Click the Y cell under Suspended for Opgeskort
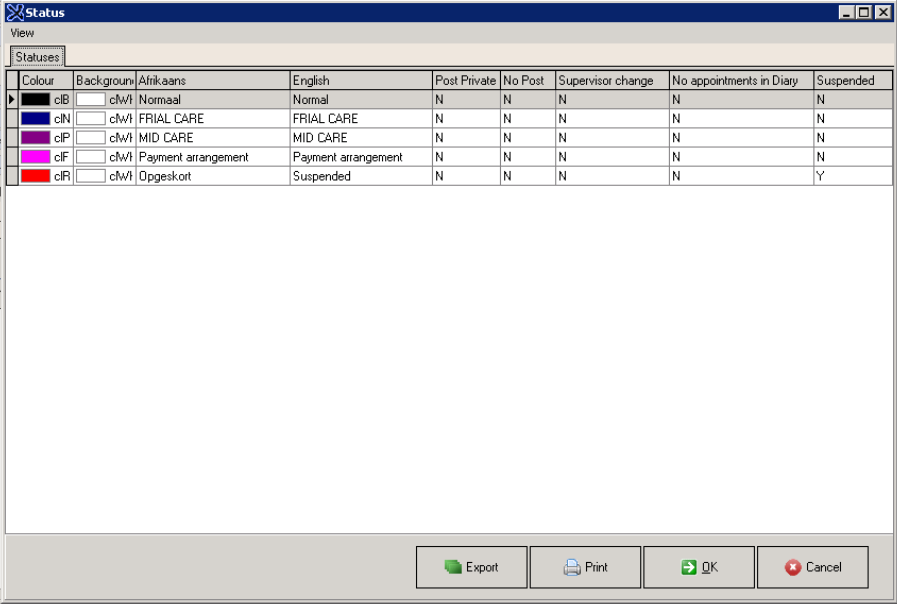 (850, 176)
